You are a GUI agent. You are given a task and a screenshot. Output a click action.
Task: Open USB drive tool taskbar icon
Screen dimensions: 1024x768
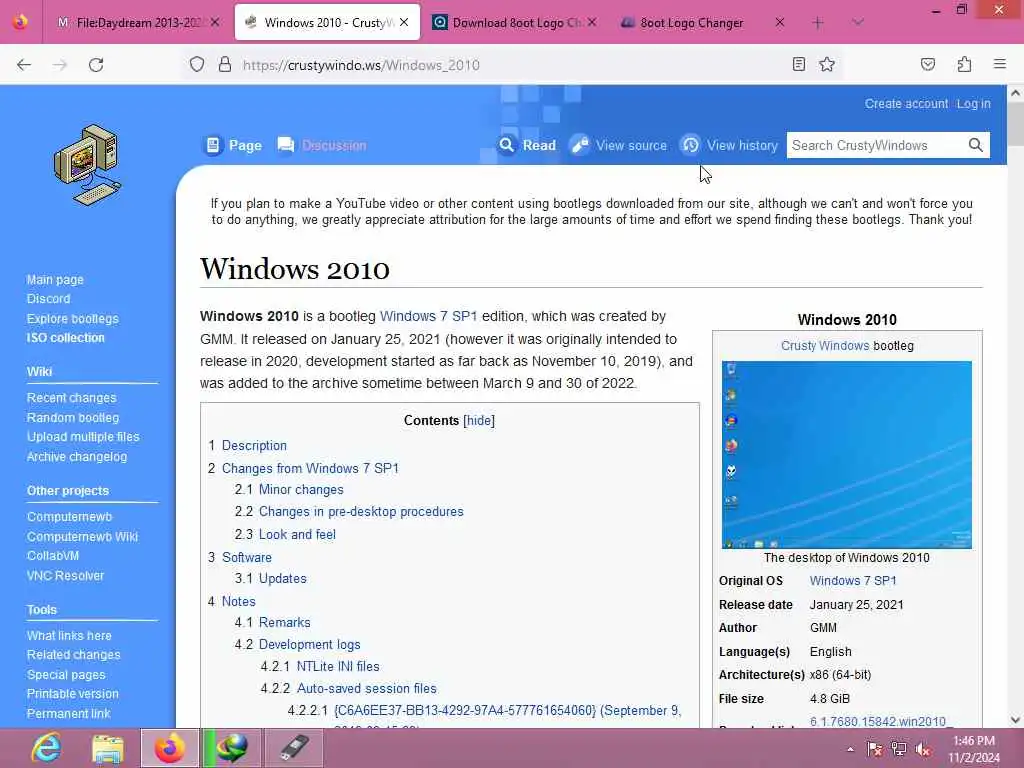tap(293, 748)
